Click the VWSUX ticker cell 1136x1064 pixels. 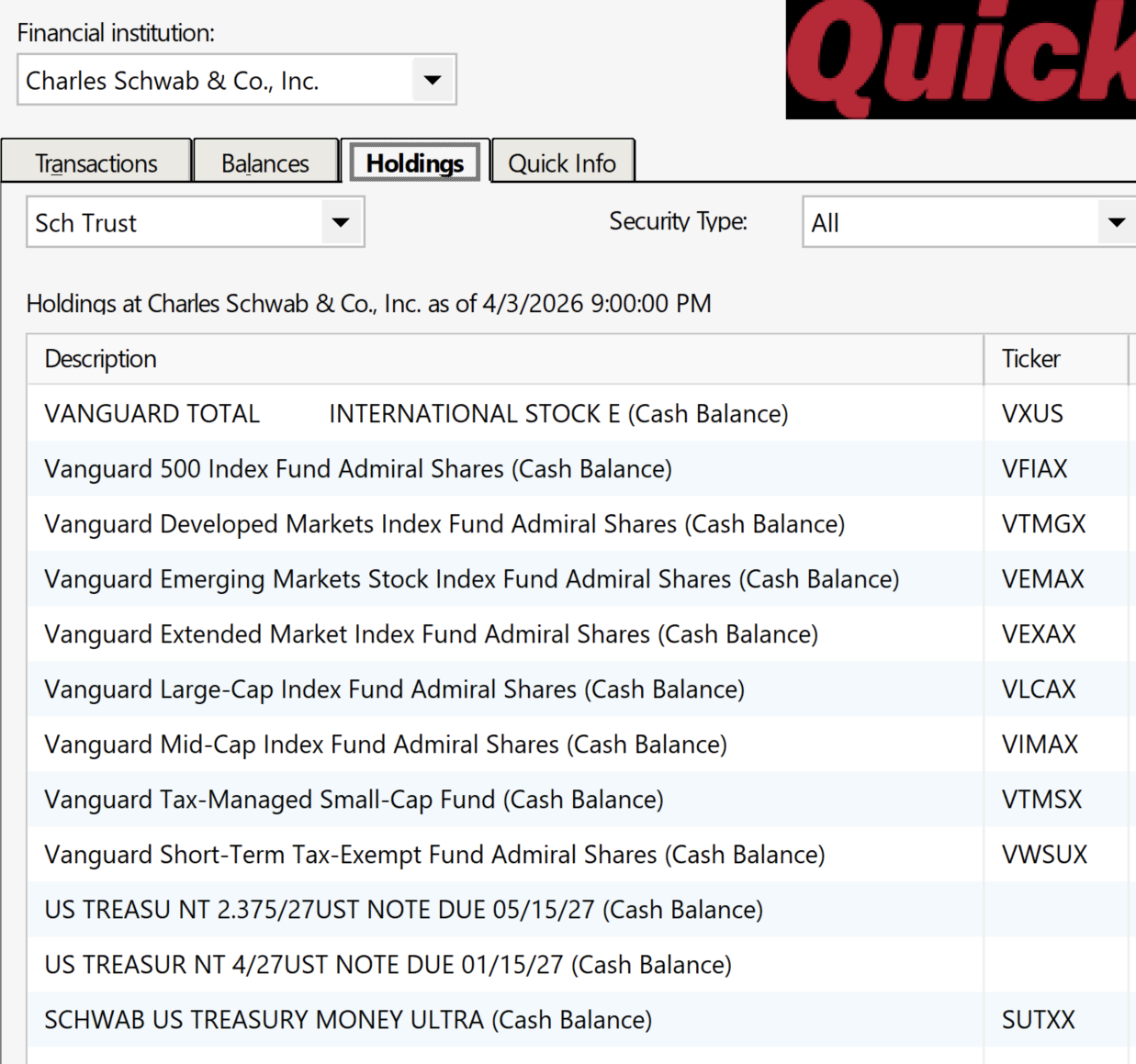click(1056, 854)
